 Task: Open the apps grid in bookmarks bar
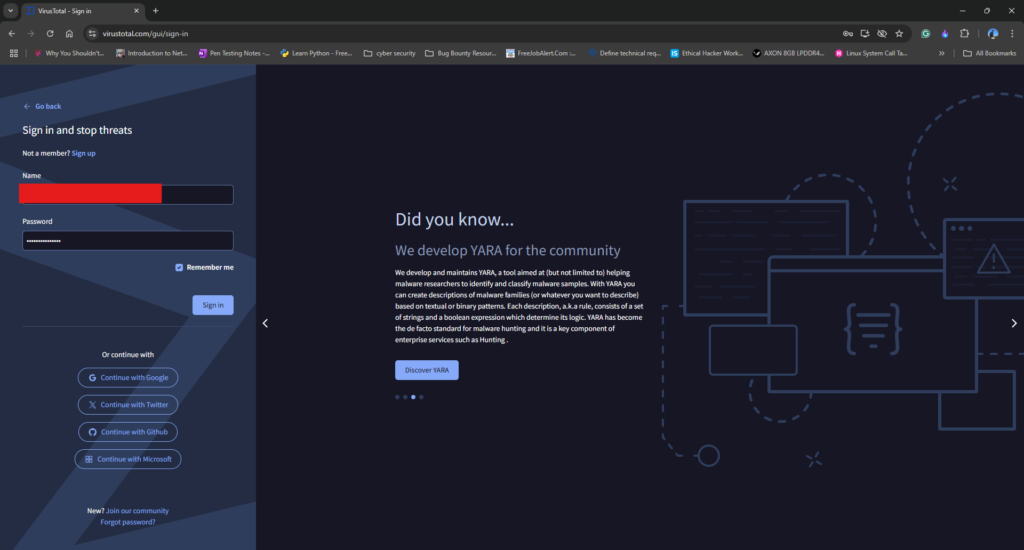coord(14,53)
